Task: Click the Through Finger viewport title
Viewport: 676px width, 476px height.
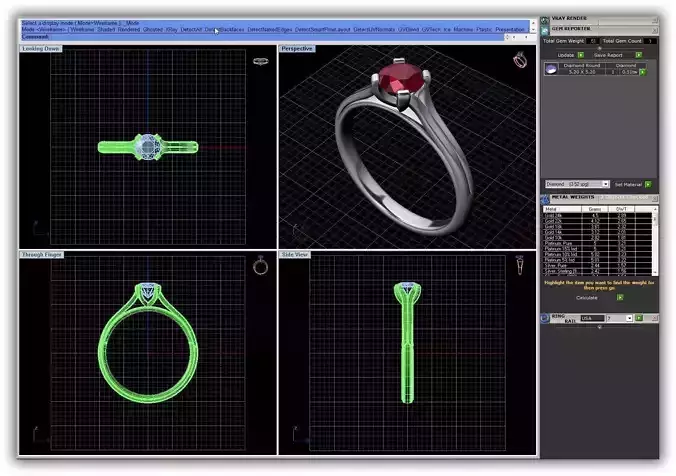Action: (41, 255)
